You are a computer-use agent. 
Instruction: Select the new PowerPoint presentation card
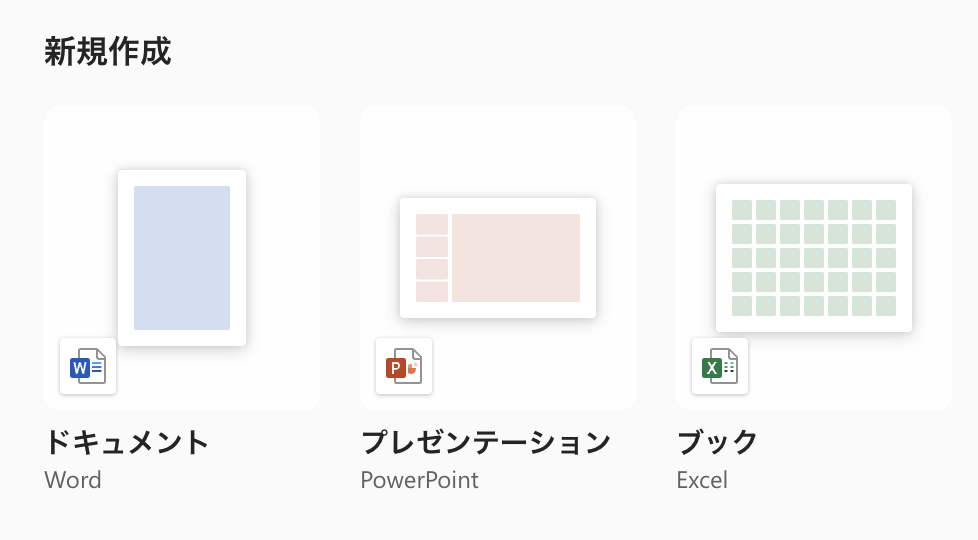coord(498,258)
